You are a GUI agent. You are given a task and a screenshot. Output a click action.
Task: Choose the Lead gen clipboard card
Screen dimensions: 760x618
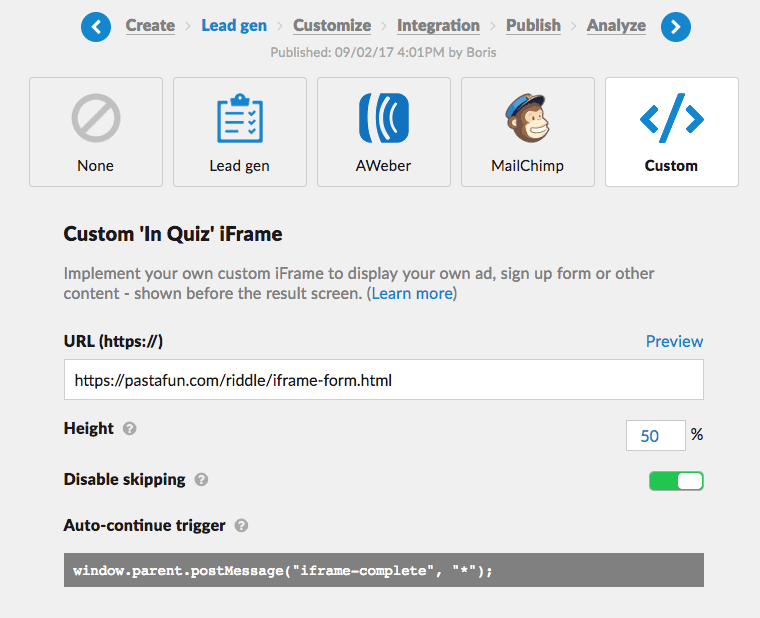(x=240, y=132)
